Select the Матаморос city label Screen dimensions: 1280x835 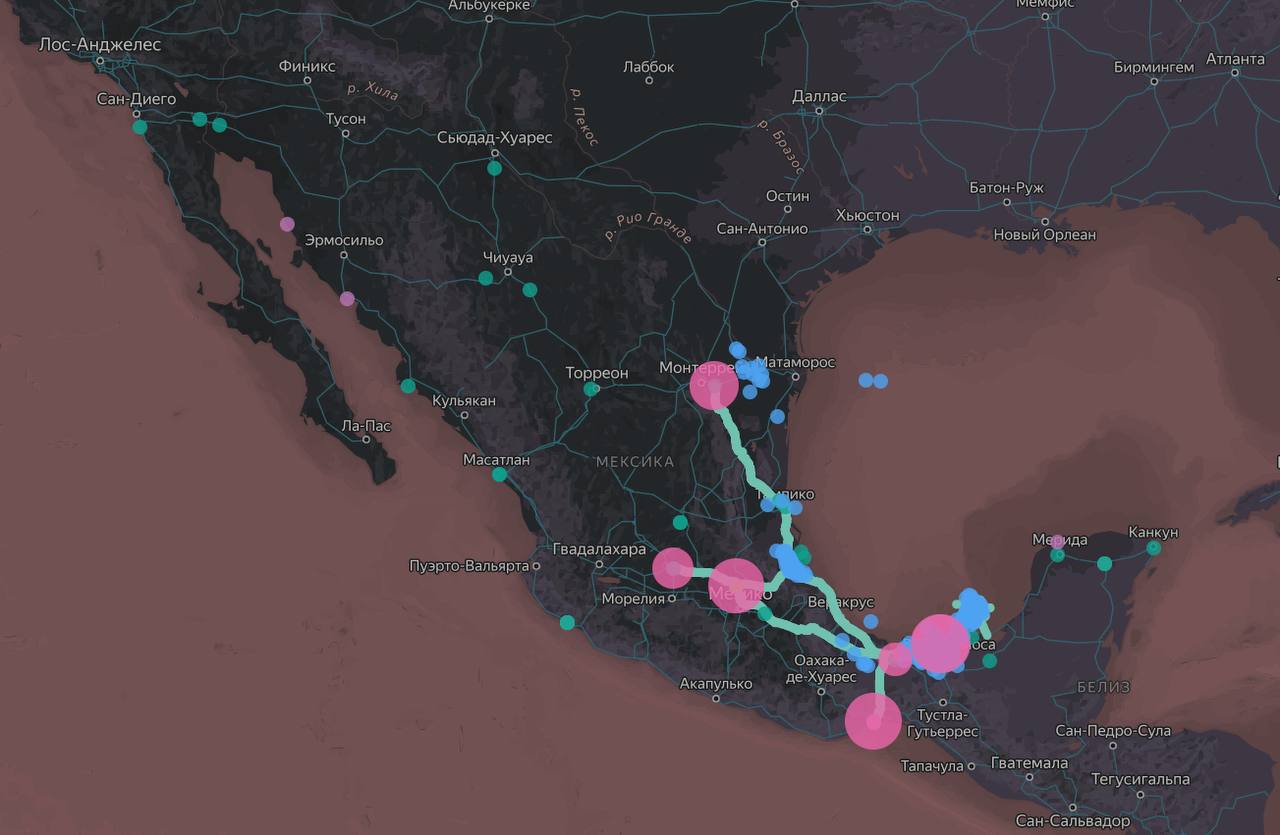coord(796,362)
